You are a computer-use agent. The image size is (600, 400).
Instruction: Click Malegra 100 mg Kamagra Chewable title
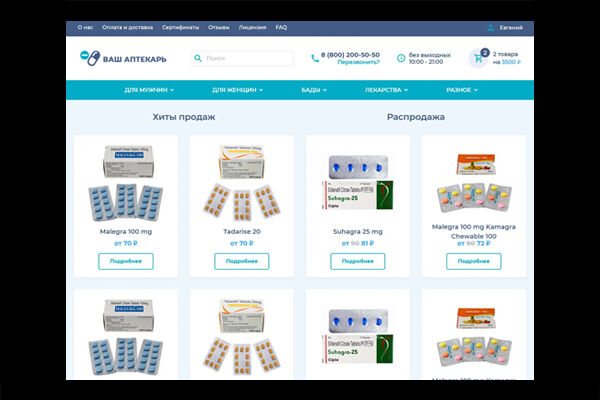pos(474,232)
